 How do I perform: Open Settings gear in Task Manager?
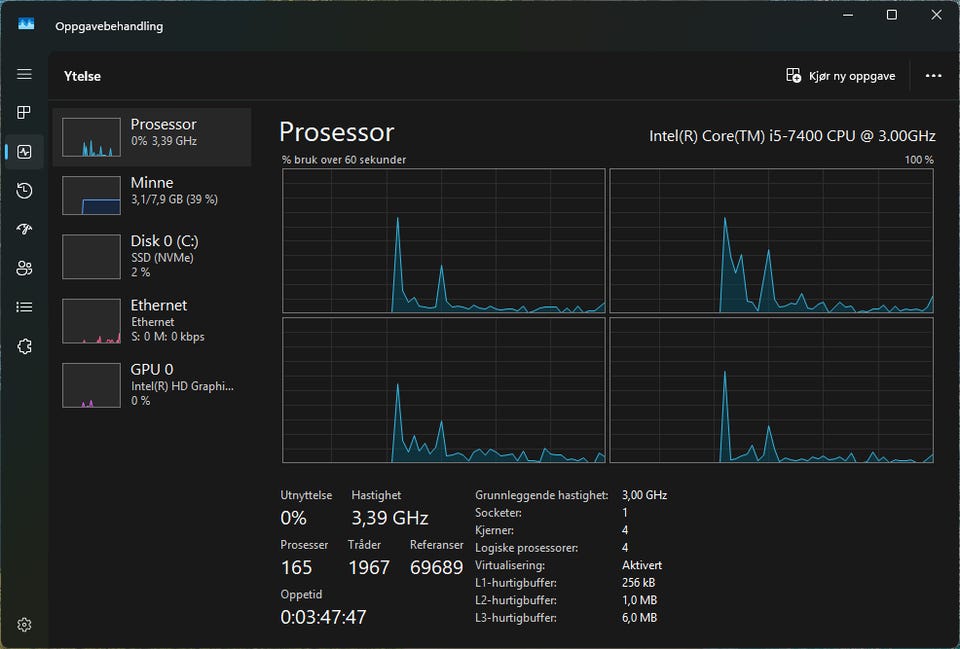click(x=24, y=625)
